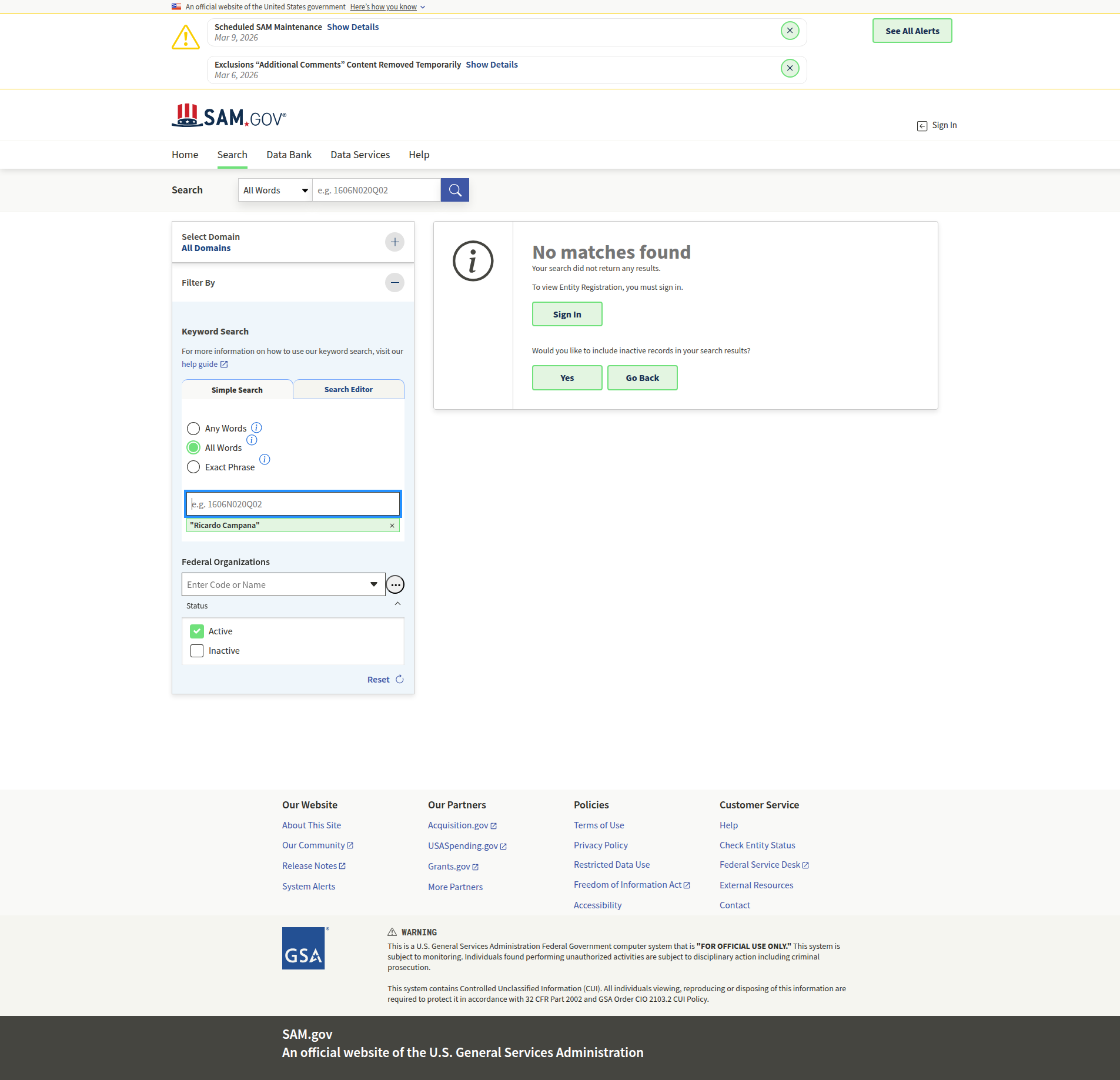This screenshot has height=1080, width=1120.
Task: Open the All Words search type dropdown
Action: point(275,190)
